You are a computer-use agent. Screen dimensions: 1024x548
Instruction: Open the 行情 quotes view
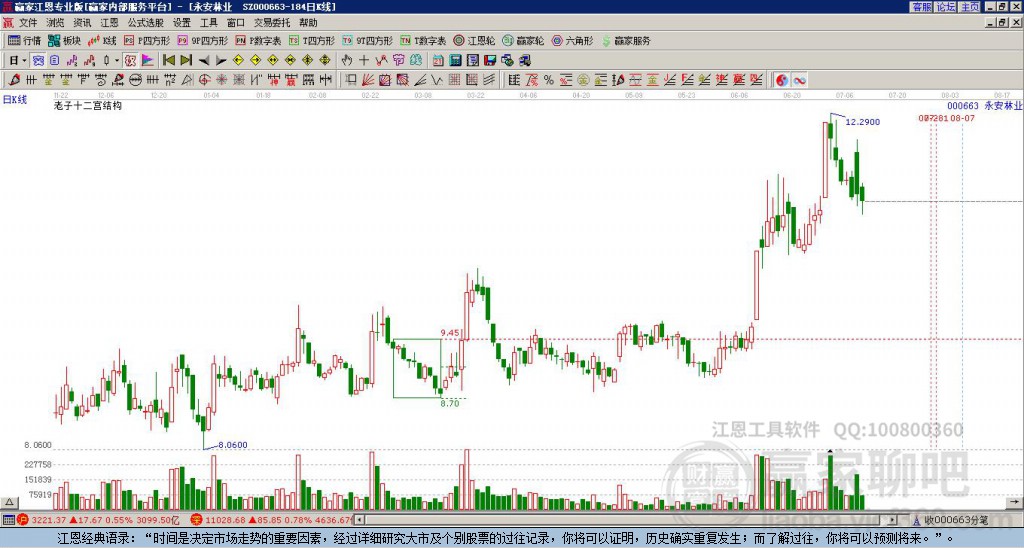(x=24, y=40)
